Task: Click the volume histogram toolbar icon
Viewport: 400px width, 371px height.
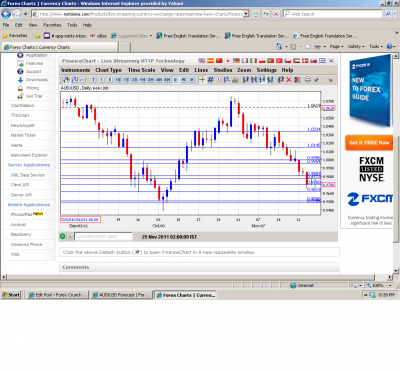Action: [235, 80]
